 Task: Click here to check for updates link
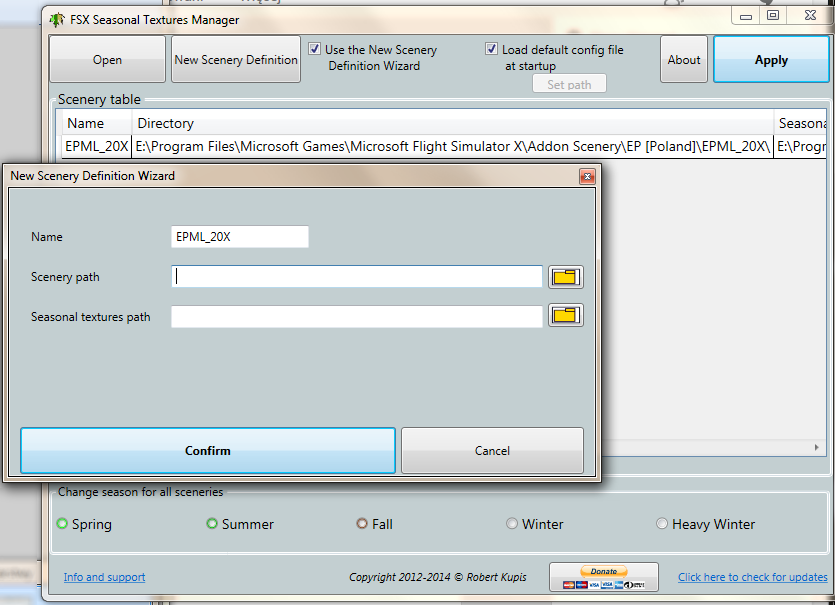pos(752,577)
